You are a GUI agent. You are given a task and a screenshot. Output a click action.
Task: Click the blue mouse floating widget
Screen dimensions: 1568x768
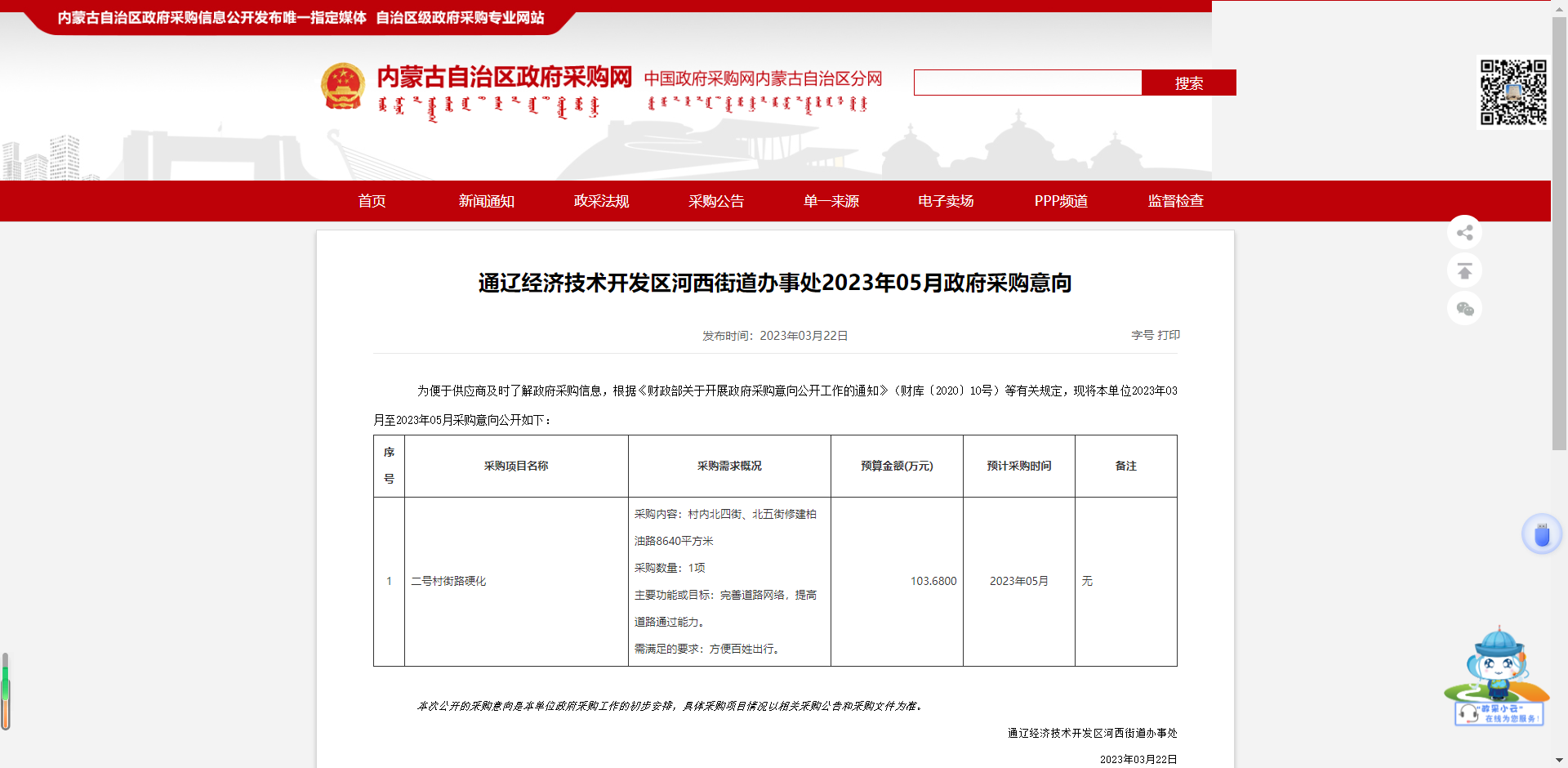tap(1541, 535)
